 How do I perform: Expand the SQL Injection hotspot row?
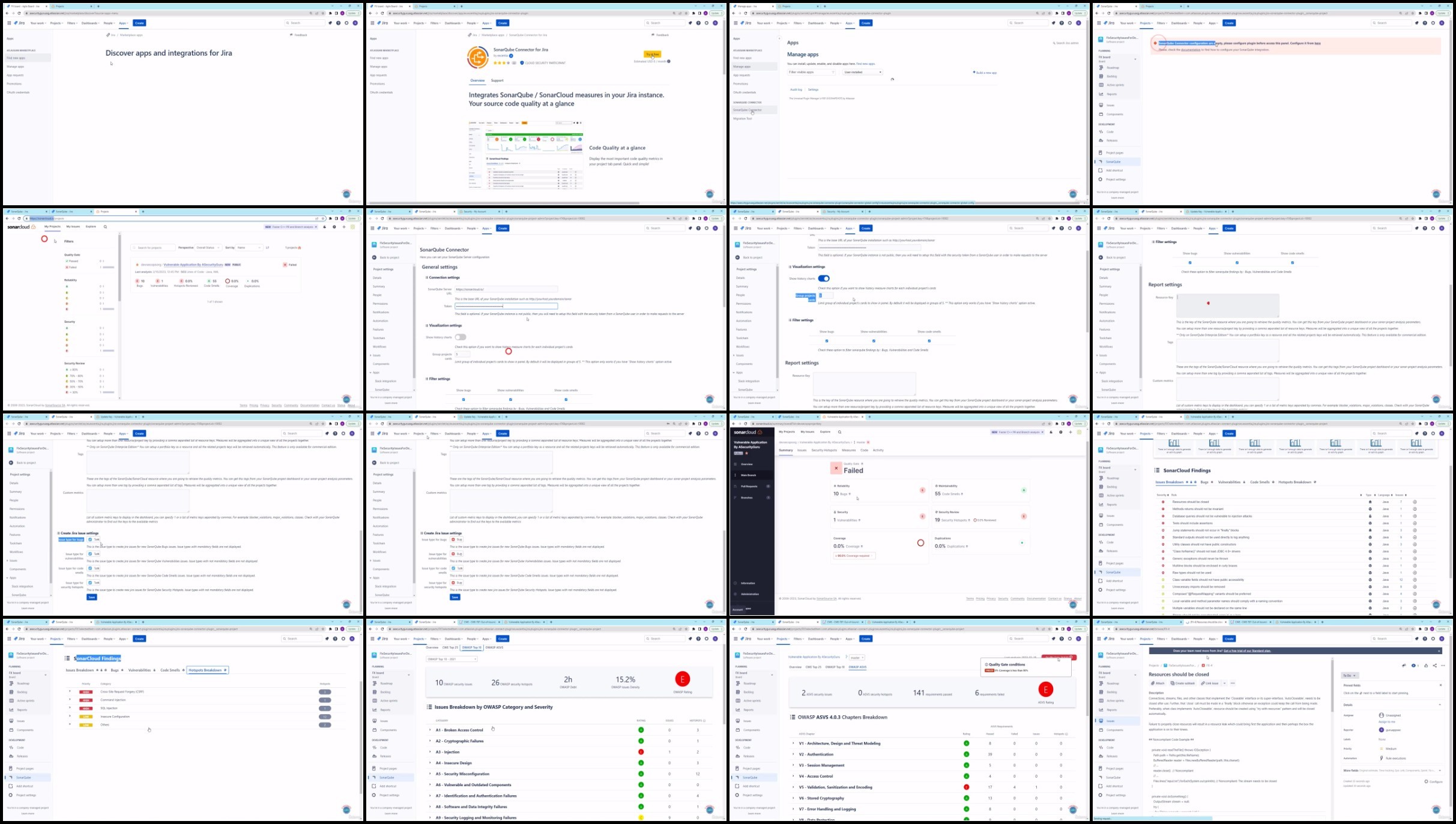(70, 708)
